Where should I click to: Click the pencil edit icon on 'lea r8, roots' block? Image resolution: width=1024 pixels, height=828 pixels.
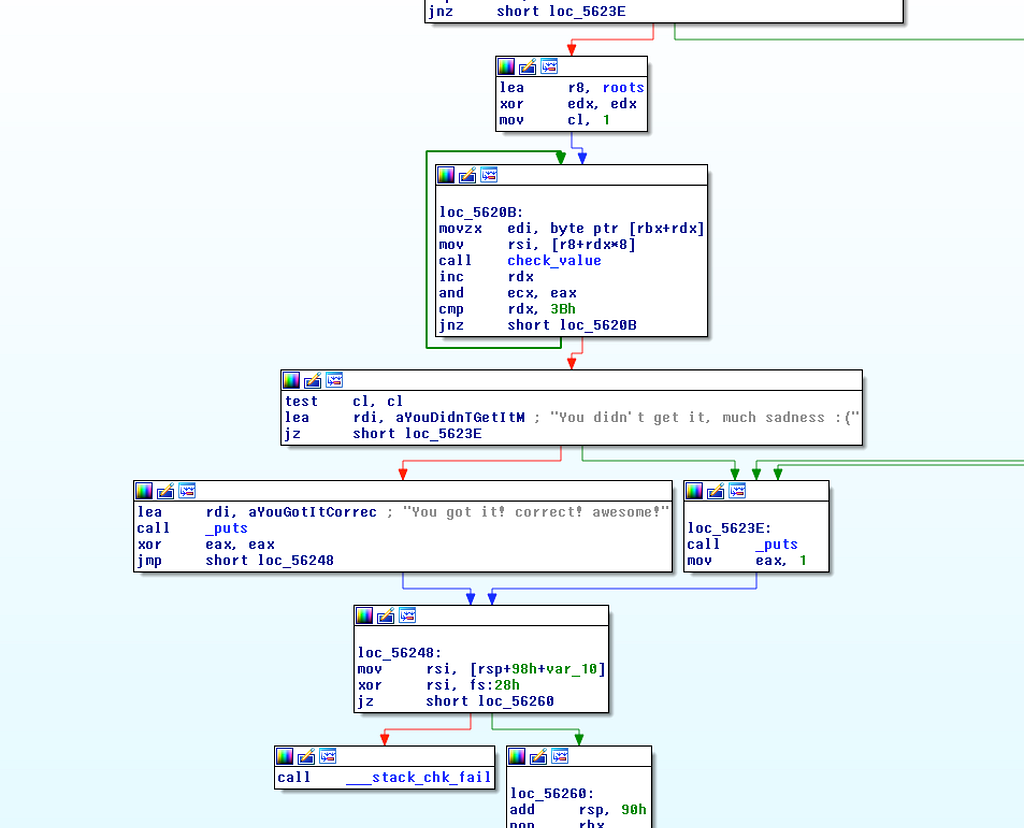coord(528,67)
